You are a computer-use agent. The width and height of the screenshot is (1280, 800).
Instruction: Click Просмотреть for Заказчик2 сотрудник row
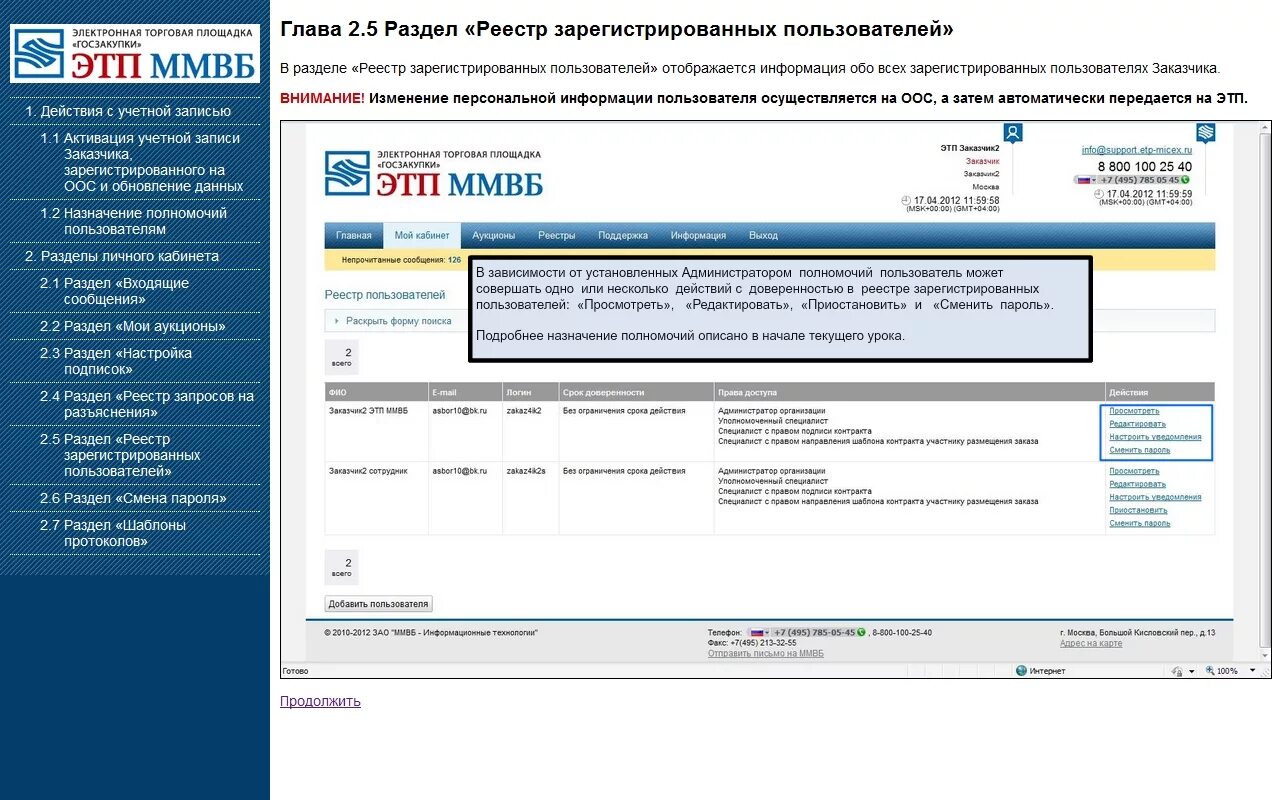(1134, 471)
